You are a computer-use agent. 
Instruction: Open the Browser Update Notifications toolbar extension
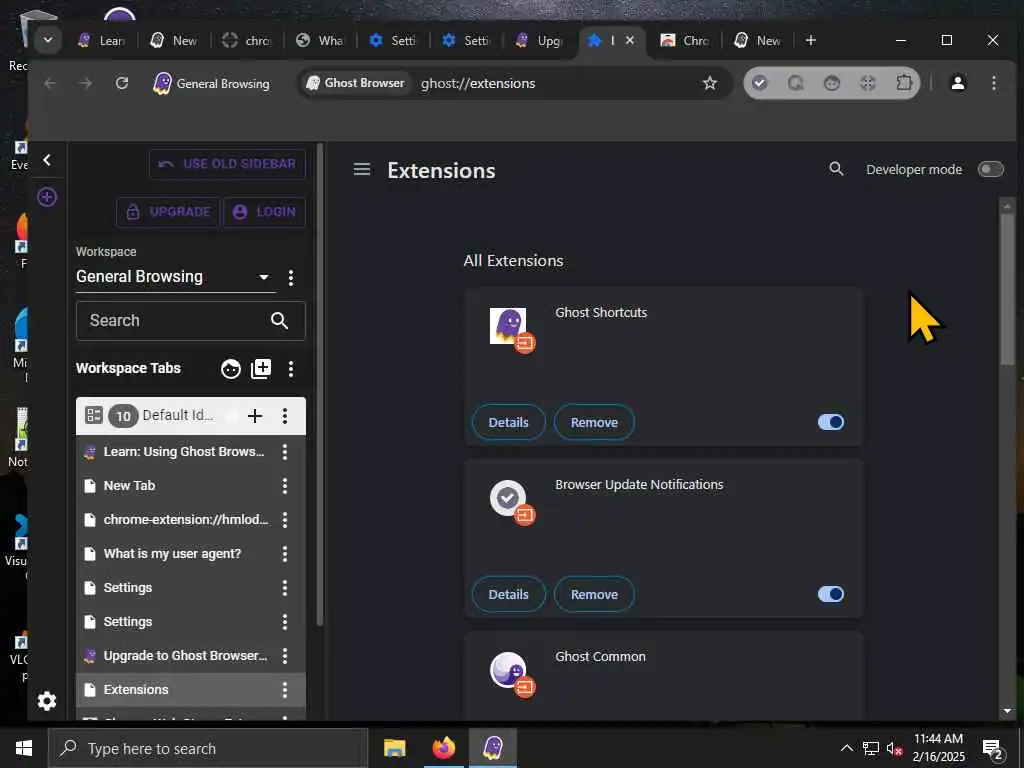pyautogui.click(x=760, y=83)
